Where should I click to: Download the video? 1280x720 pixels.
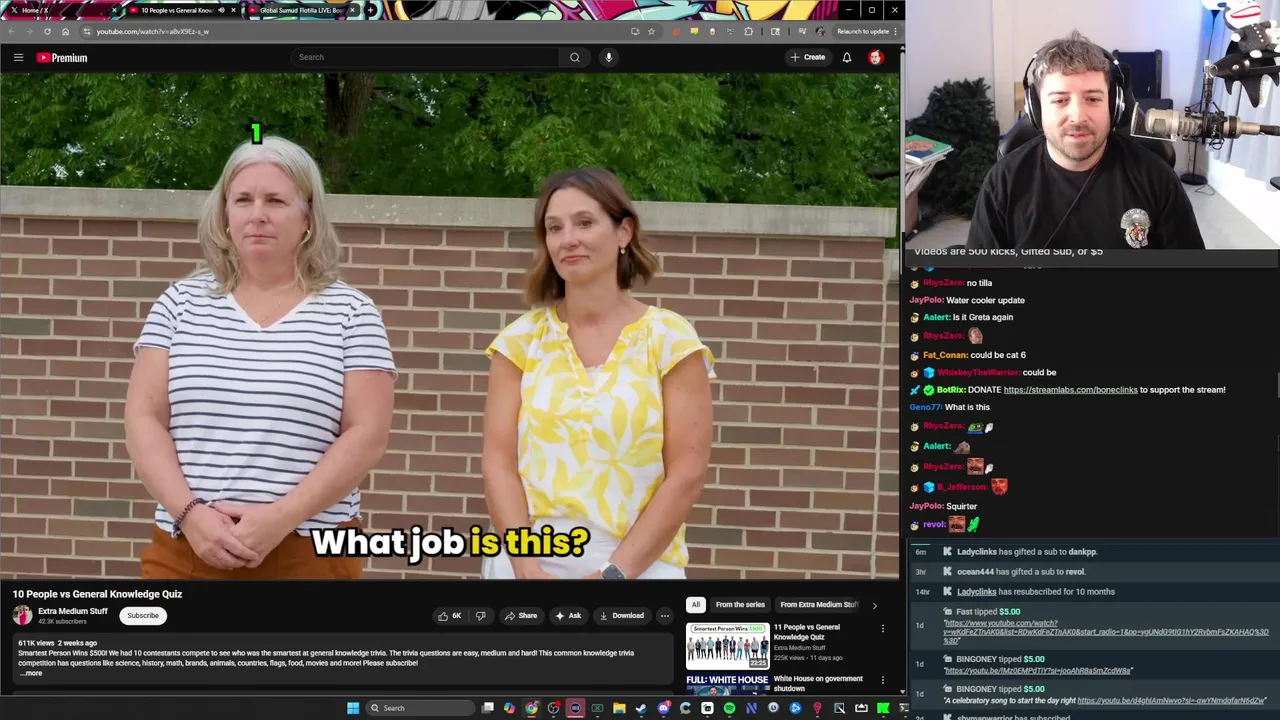click(622, 616)
